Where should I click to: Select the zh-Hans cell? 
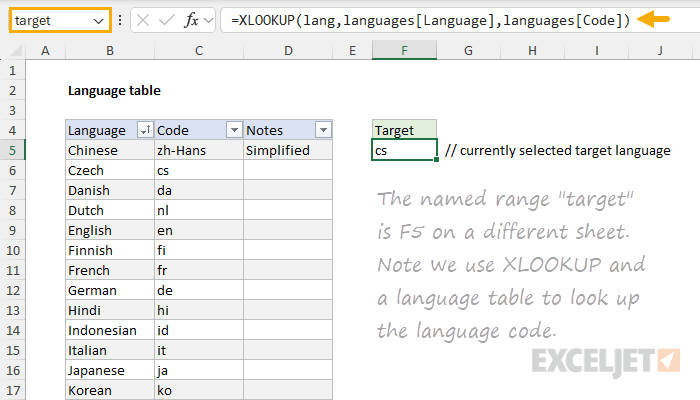199,150
